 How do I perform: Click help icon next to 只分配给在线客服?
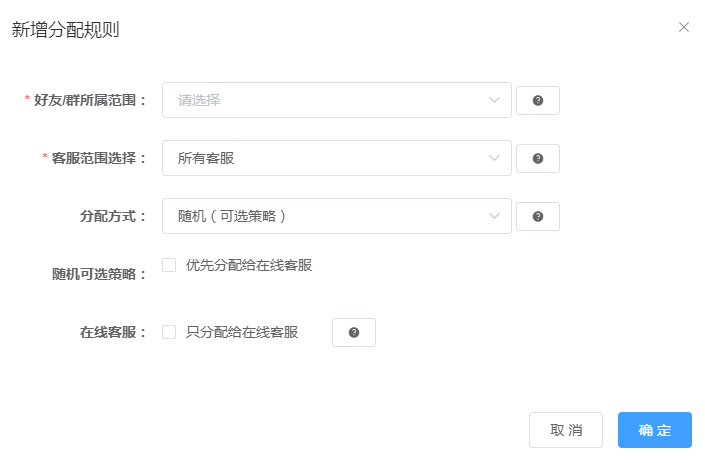coord(354,333)
